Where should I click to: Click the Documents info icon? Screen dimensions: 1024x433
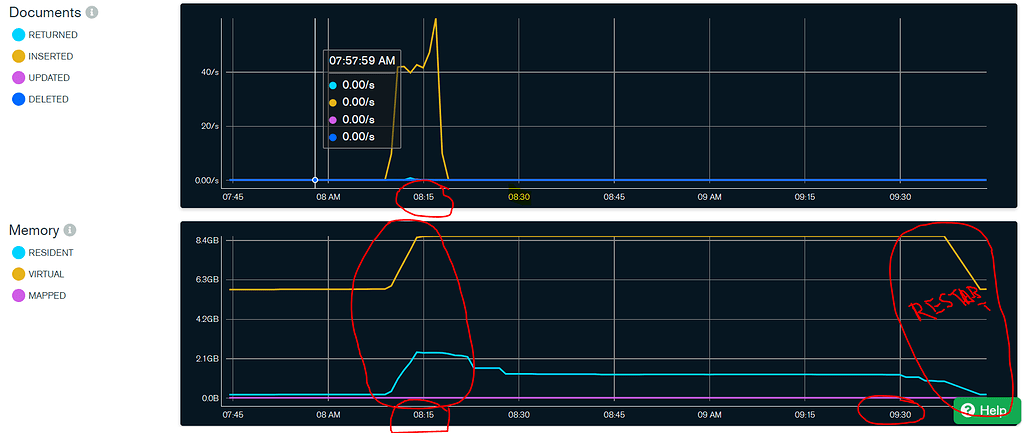pyautogui.click(x=92, y=13)
